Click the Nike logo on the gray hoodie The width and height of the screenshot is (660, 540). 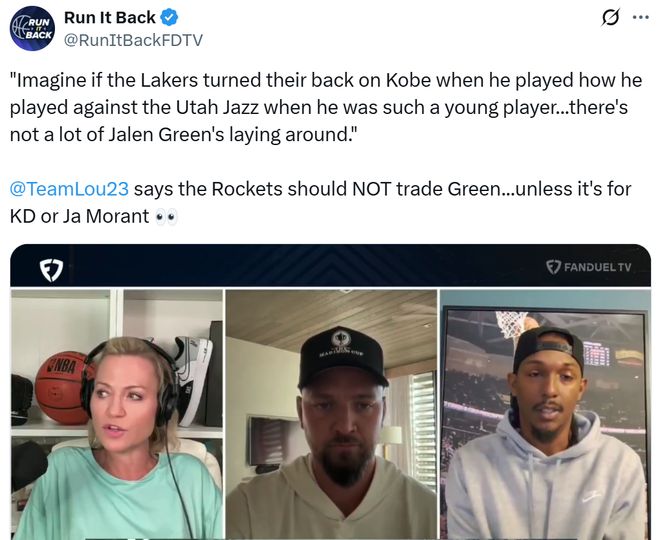coord(592,497)
